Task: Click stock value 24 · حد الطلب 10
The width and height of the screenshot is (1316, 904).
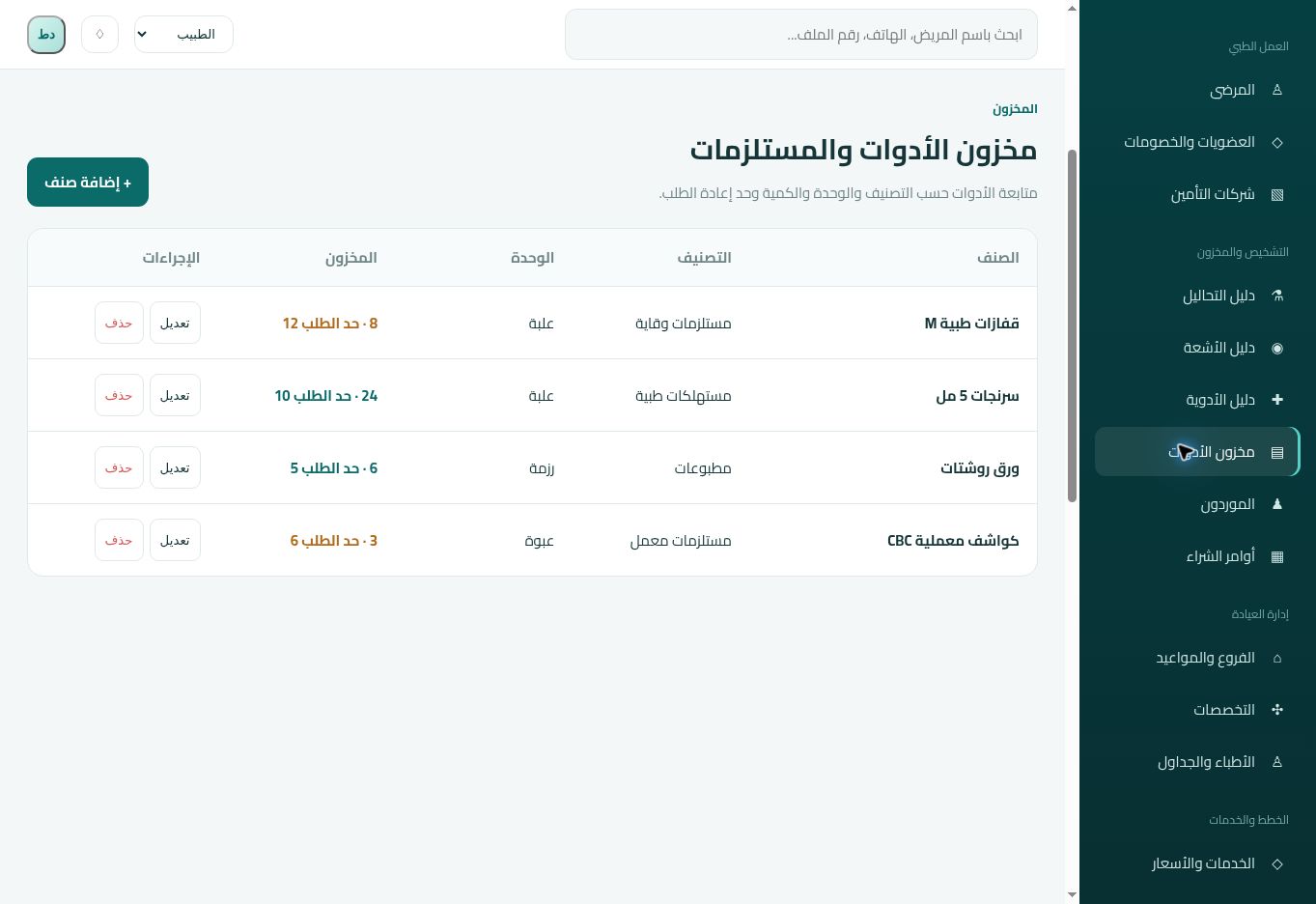Action: [x=326, y=396]
